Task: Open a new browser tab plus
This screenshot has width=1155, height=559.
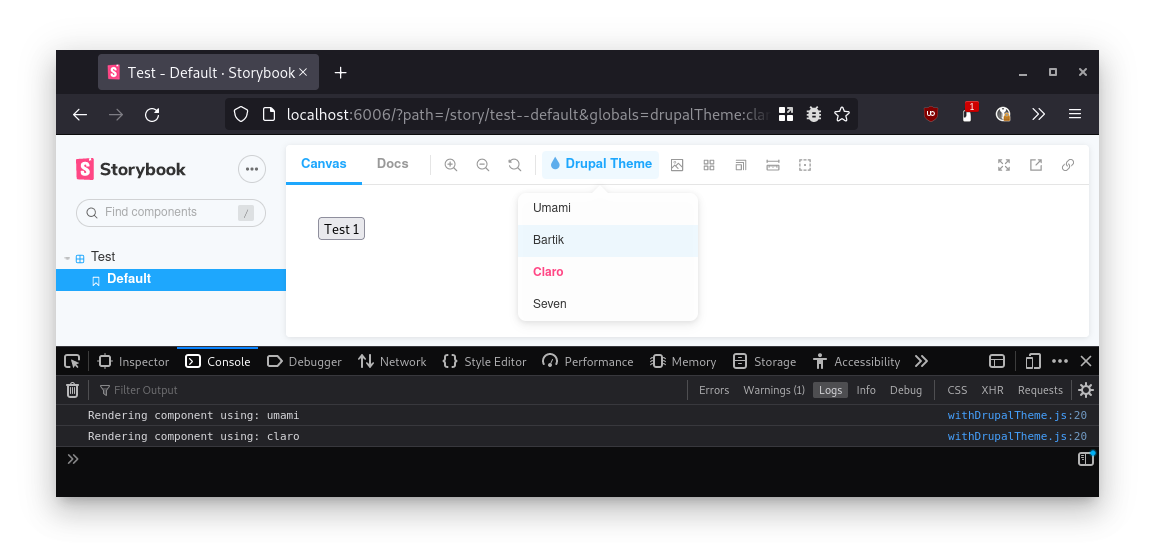Action: (340, 72)
